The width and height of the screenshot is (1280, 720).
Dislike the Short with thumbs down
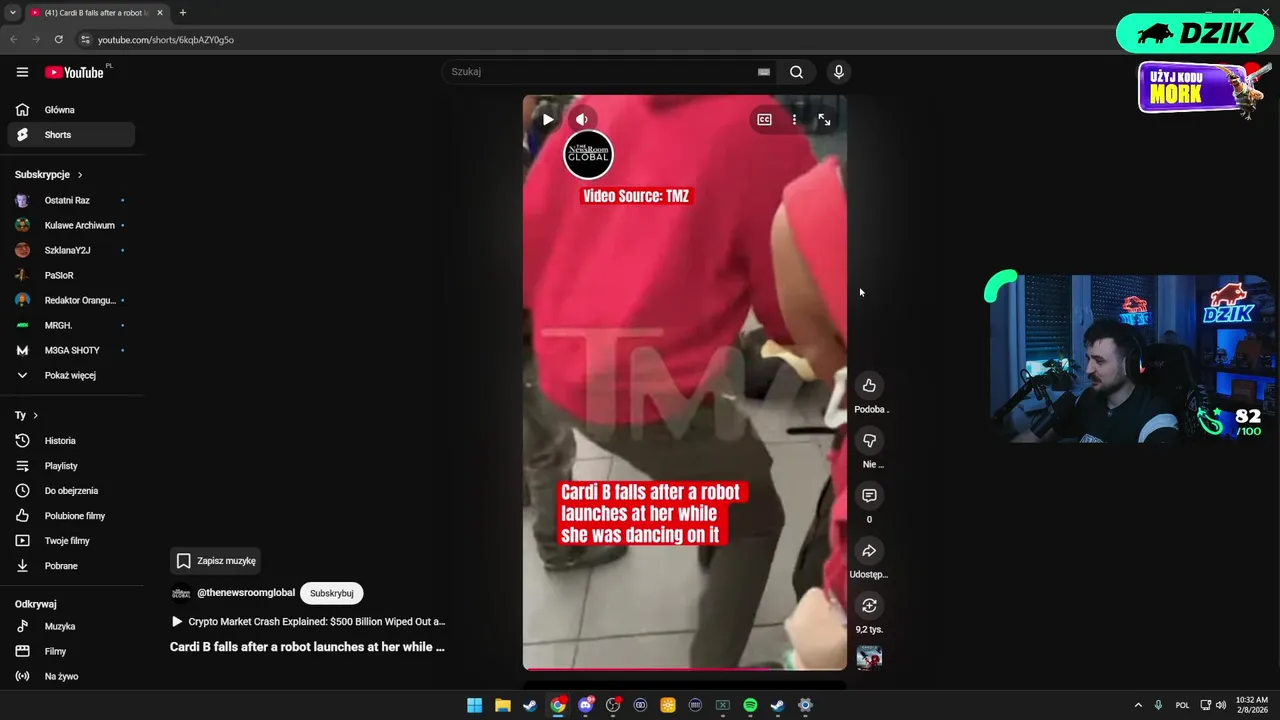pos(869,441)
